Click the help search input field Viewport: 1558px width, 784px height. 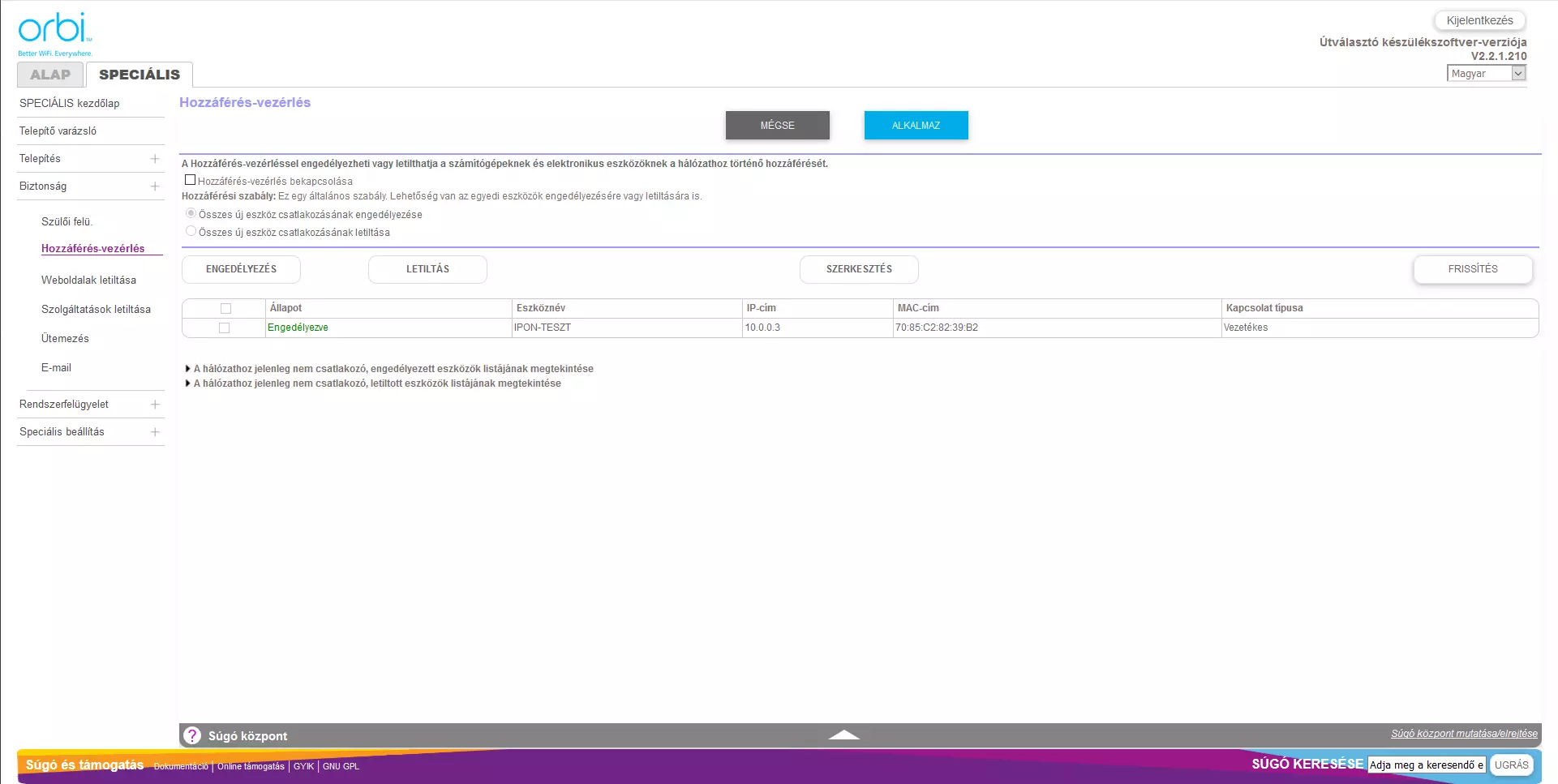1426,765
